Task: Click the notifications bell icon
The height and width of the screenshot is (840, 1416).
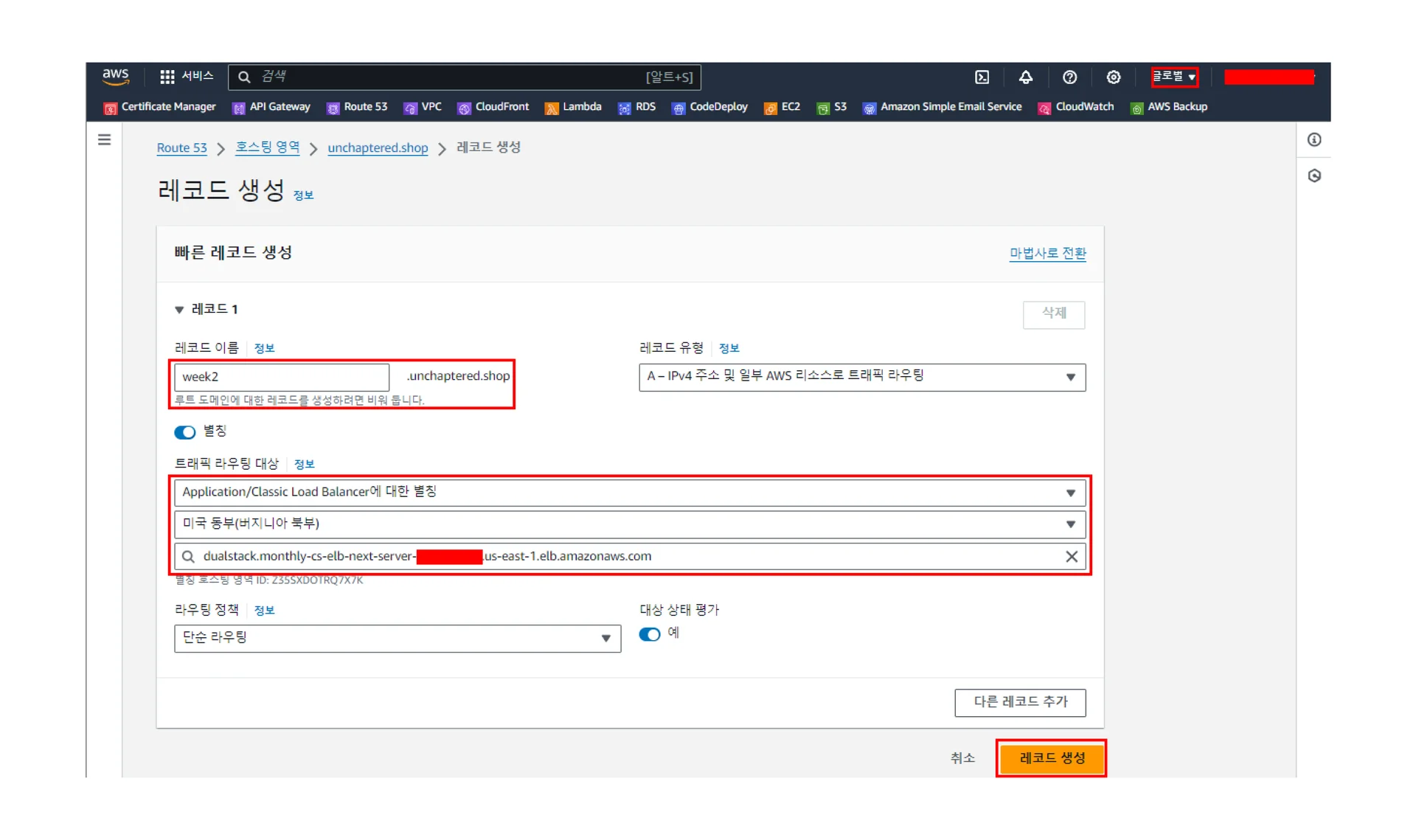Action: [1025, 77]
